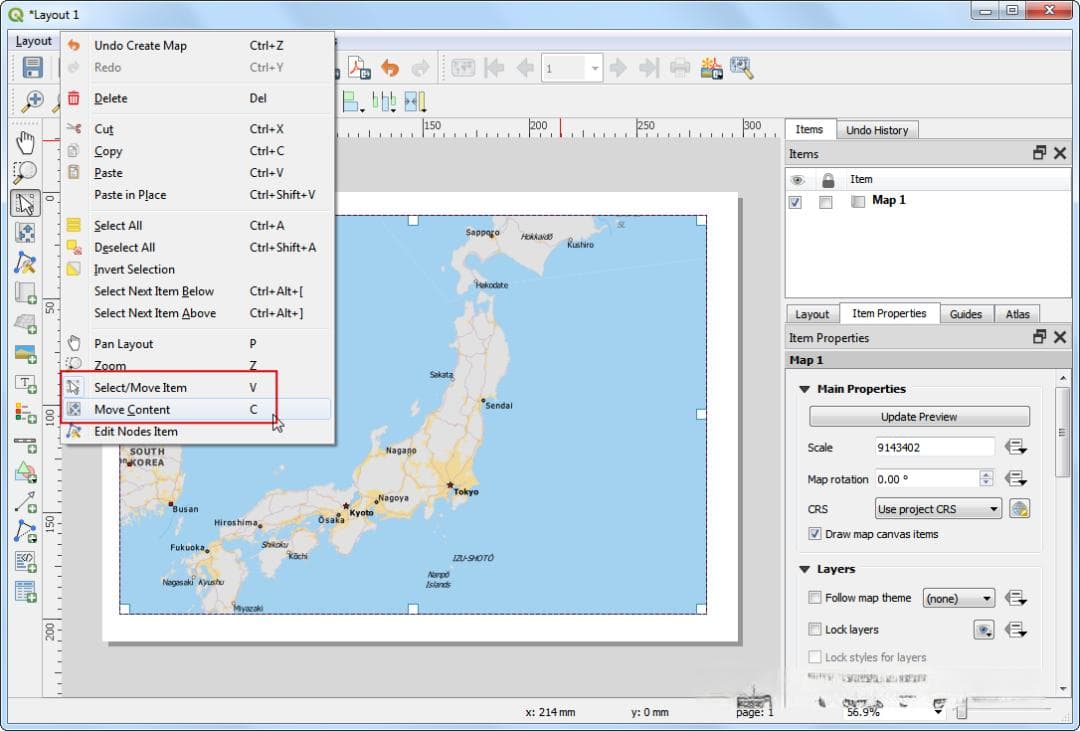Click the Add HTML tool icon
The width and height of the screenshot is (1080, 731).
coord(25,562)
